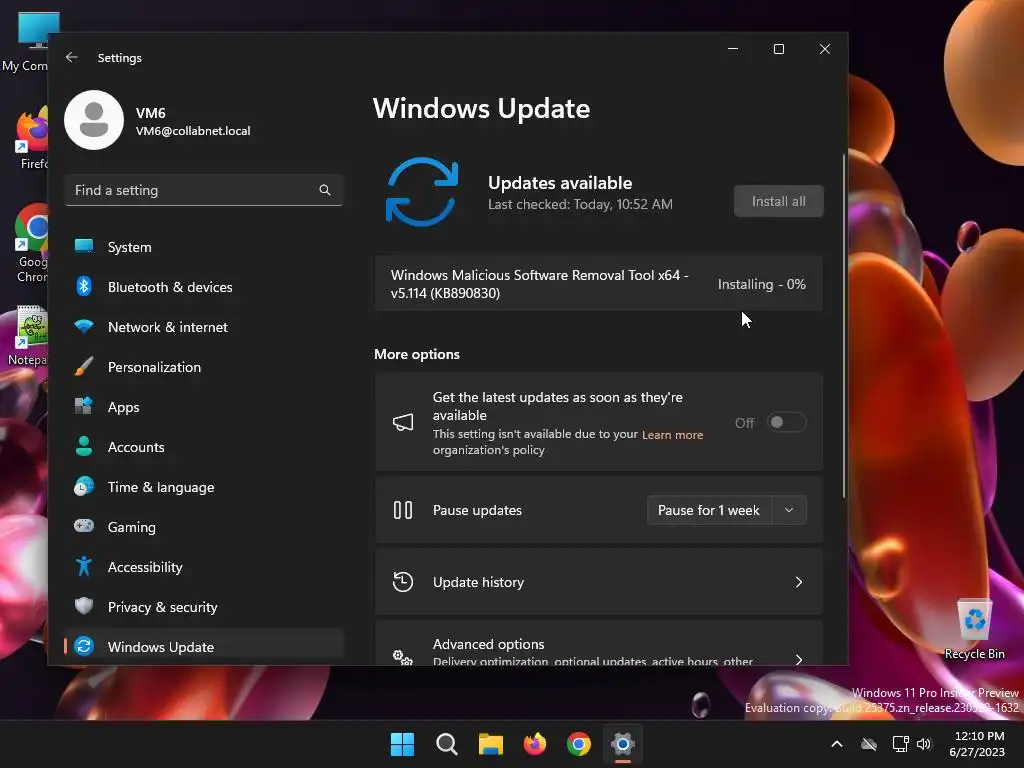
Task: Go to Gaming settings
Action: click(x=204, y=527)
